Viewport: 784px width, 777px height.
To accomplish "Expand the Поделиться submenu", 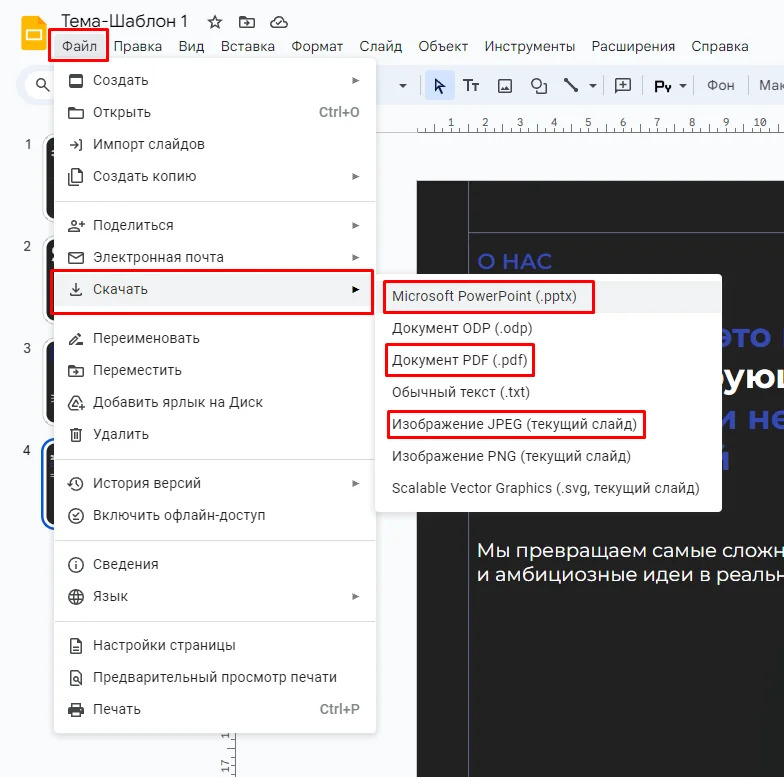I will [x=214, y=226].
